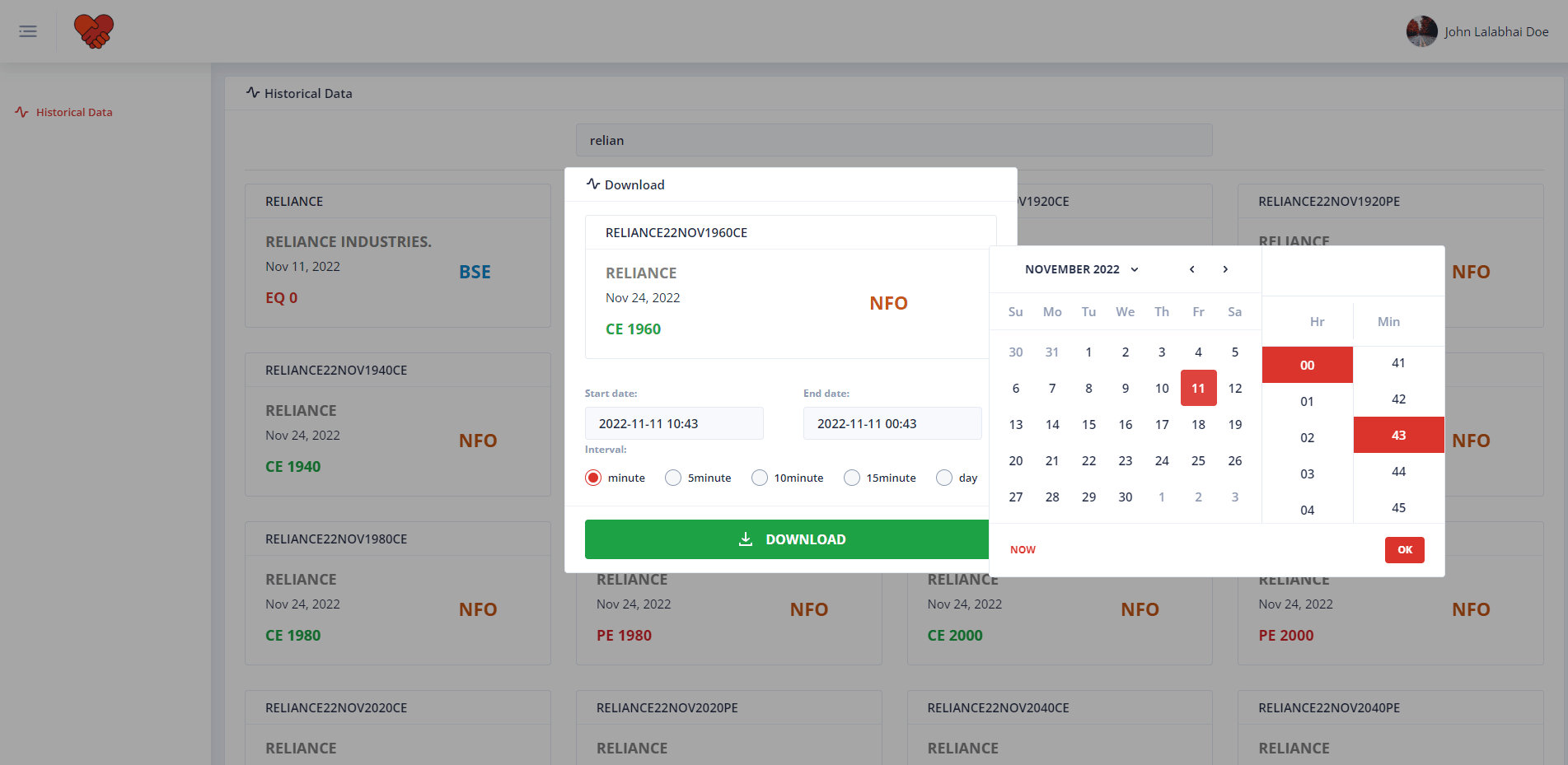Image resolution: width=1568 pixels, height=765 pixels.
Task: Select minute 43 in the time column
Action: [x=1397, y=435]
